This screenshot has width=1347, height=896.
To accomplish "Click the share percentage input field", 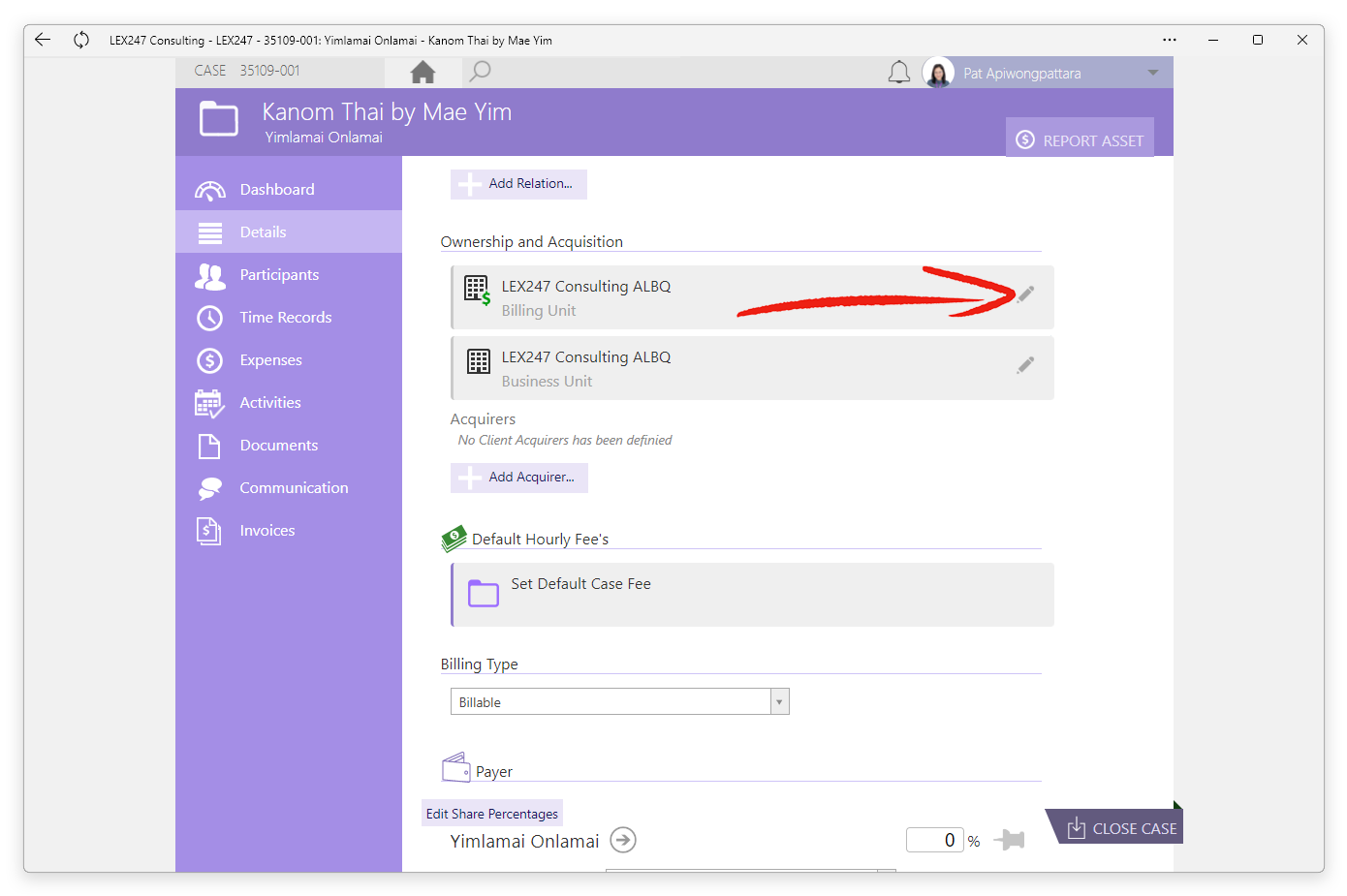I will coord(935,840).
